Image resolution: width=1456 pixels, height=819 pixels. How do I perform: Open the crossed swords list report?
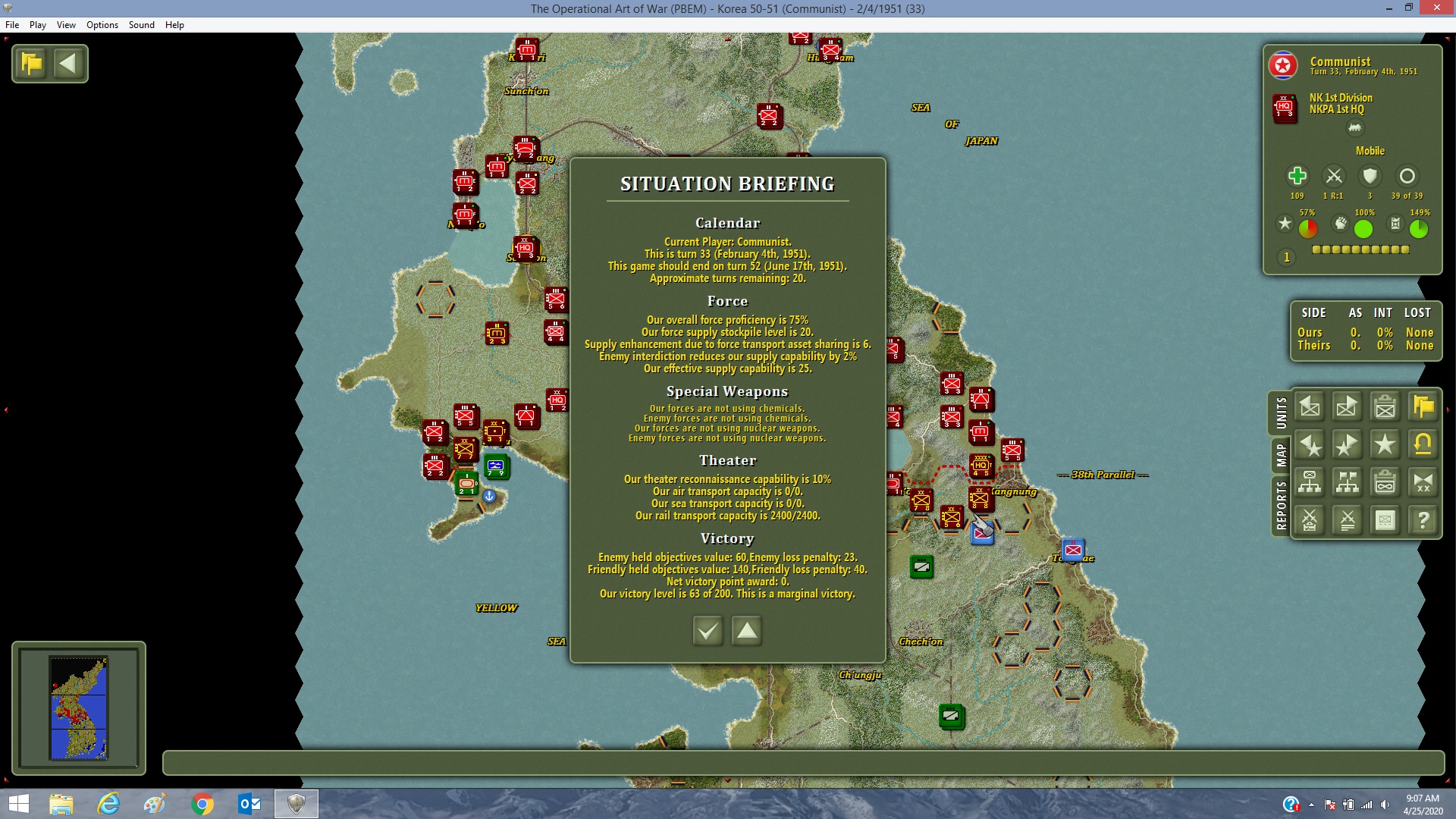click(x=1348, y=520)
